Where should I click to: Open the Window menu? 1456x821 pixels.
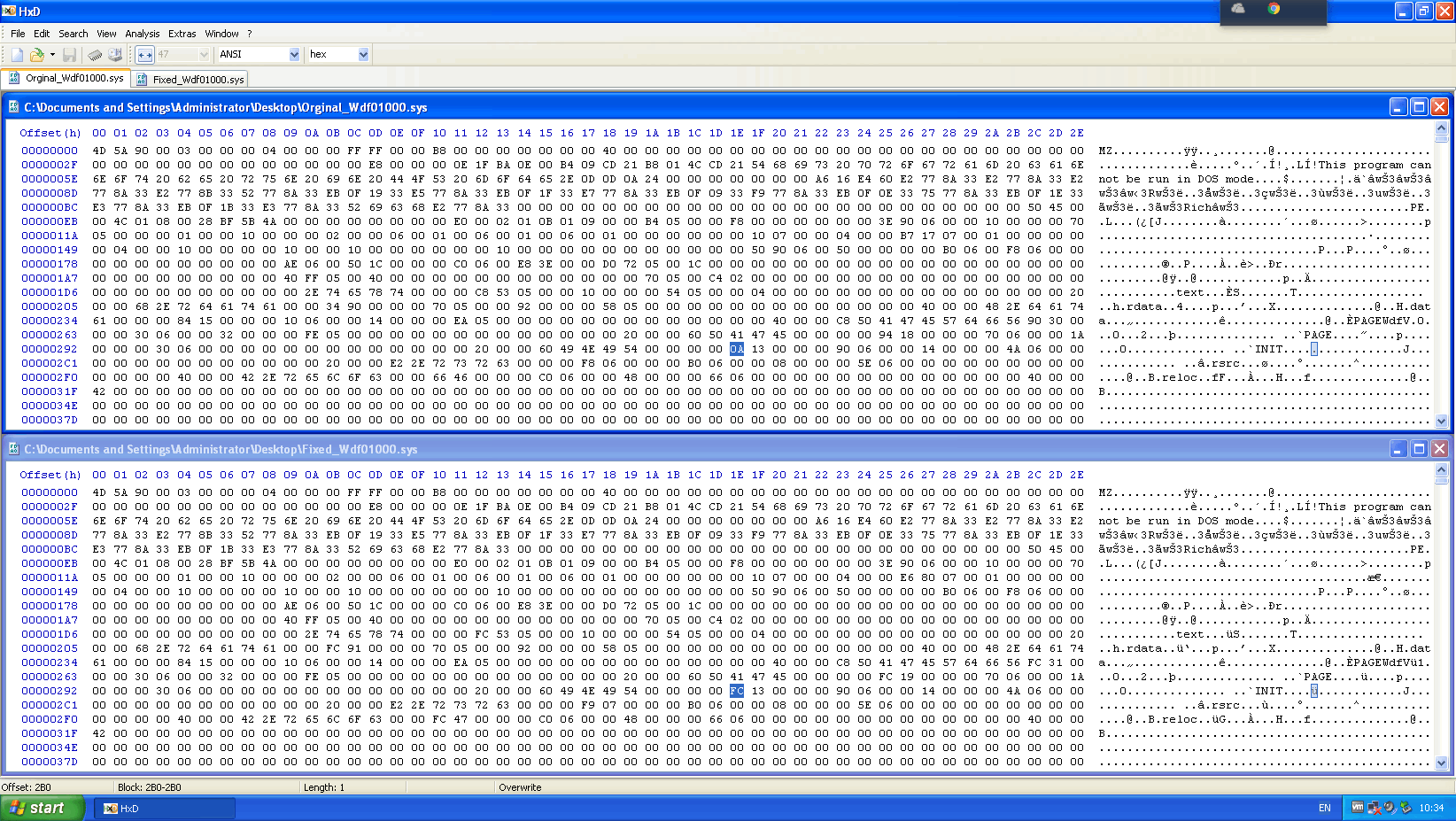pos(221,34)
